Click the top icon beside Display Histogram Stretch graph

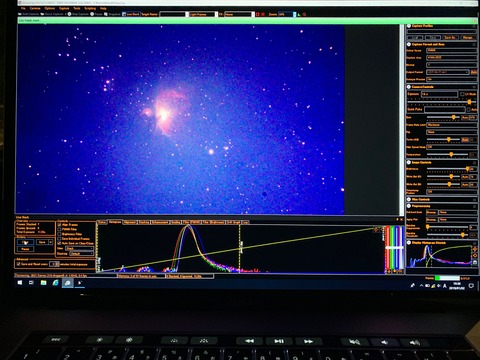tap(475, 249)
